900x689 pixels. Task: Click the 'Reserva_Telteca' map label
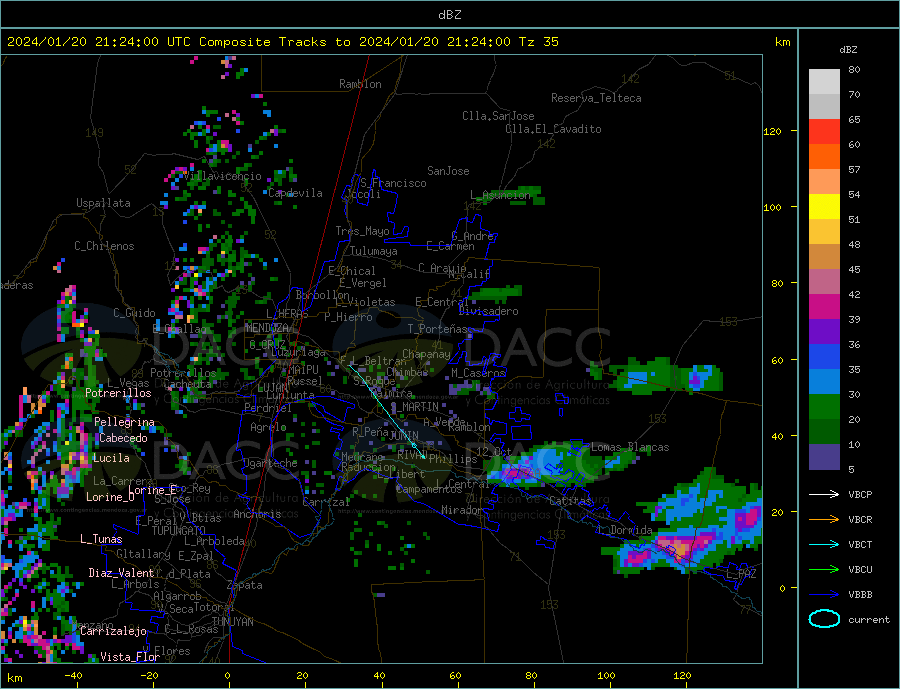pyautogui.click(x=596, y=98)
